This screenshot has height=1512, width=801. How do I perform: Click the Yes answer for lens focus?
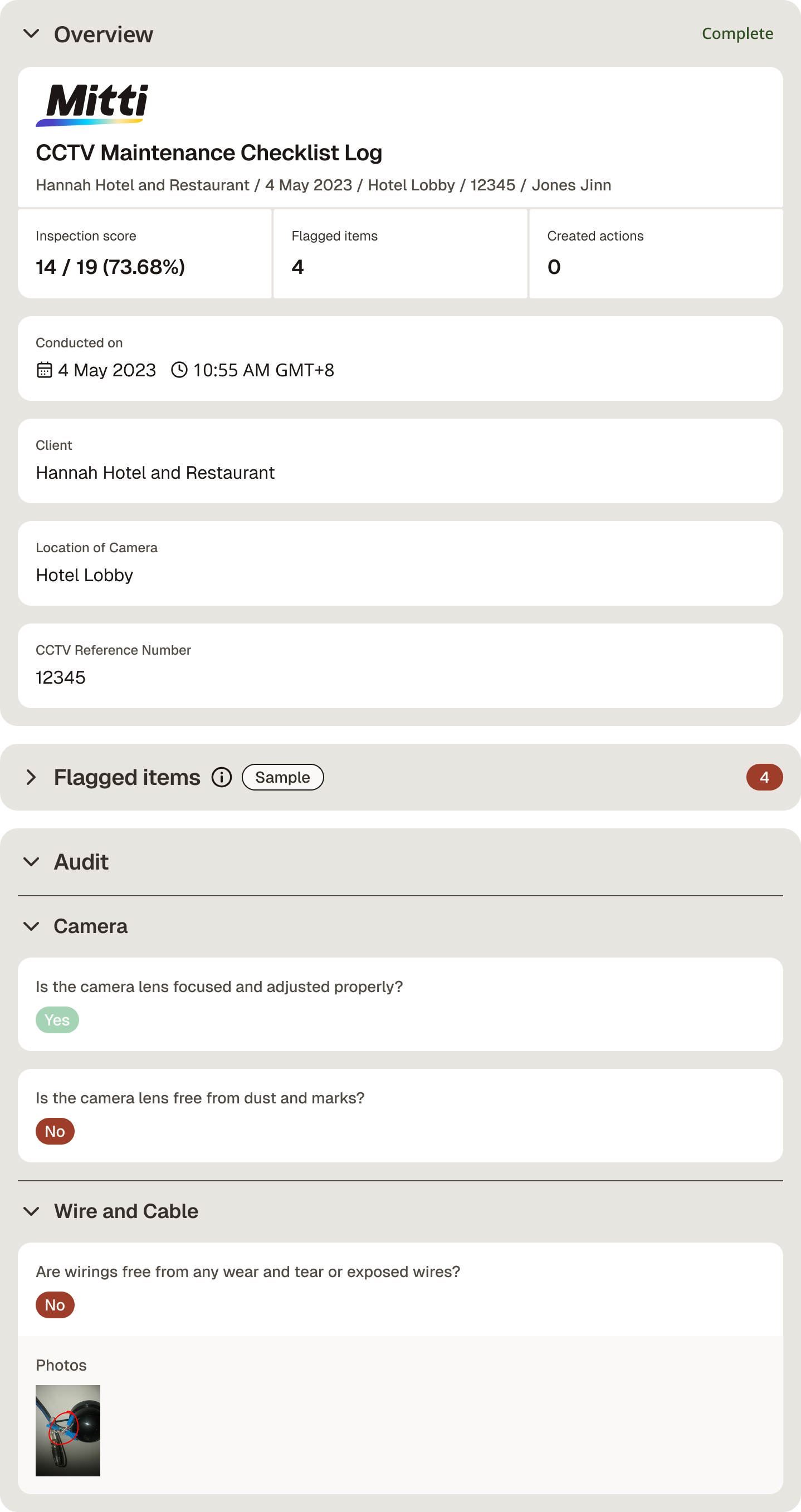[57, 1020]
